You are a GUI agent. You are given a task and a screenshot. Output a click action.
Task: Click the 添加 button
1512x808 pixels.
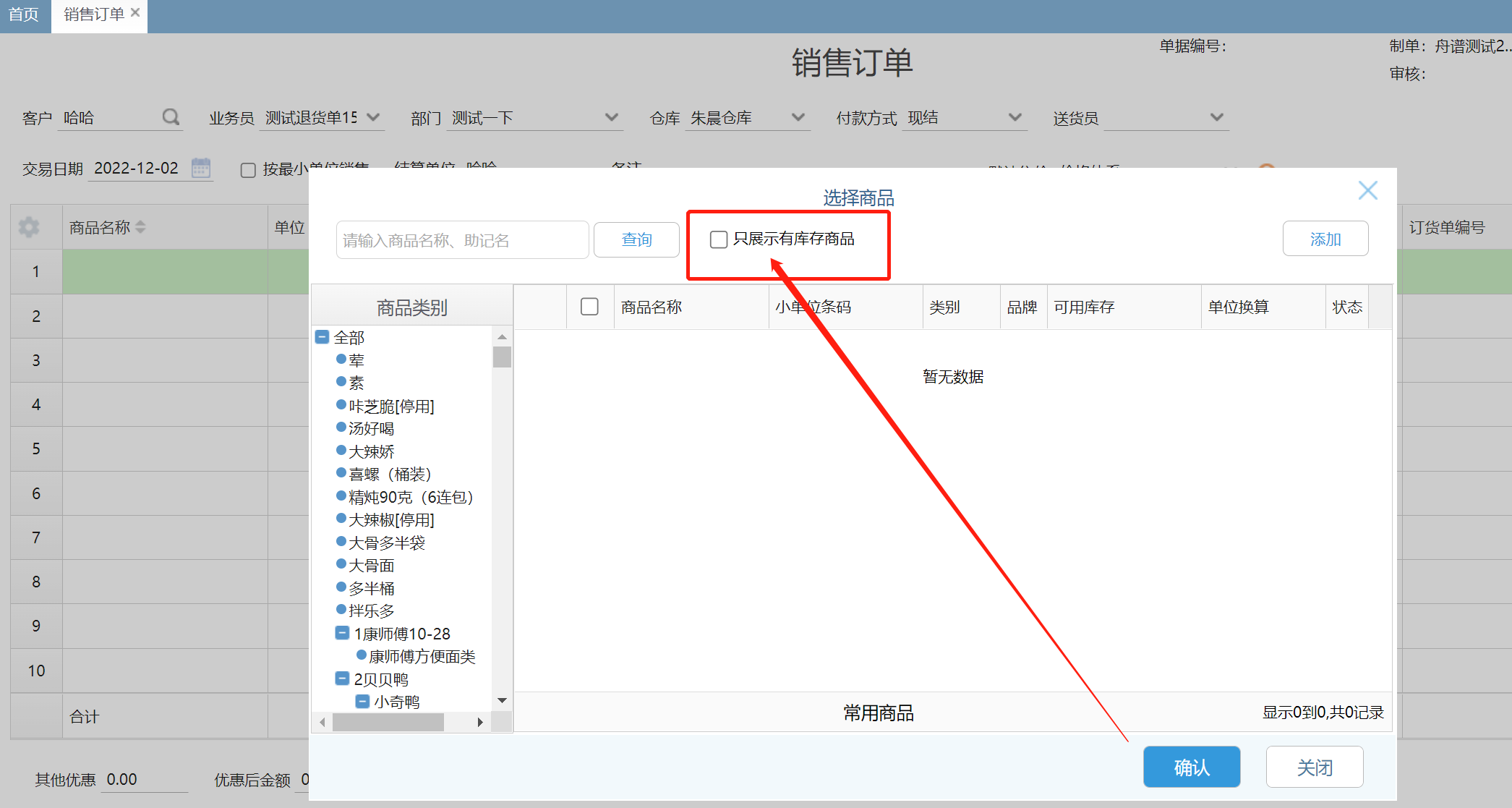[1325, 239]
